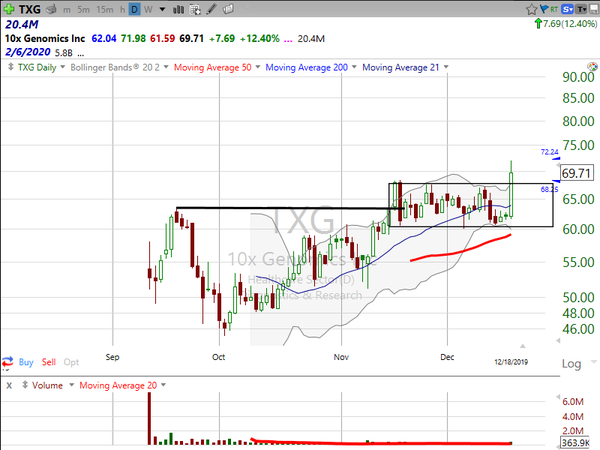This screenshot has height=450, width=600.
Task: Open the news icon beside TXG
Action: coord(51,9)
